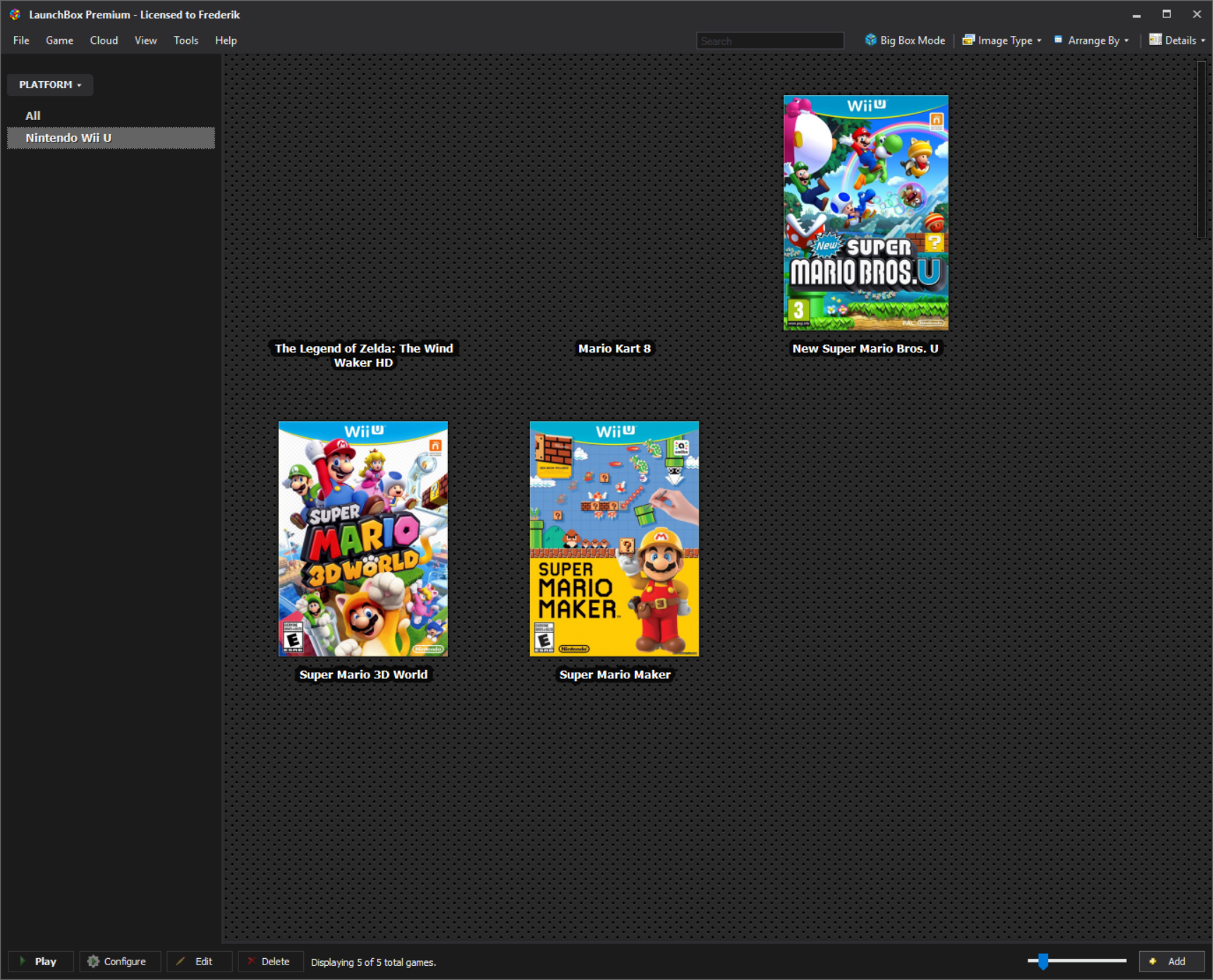This screenshot has height=980, width=1213.
Task: Select Nintendo Wii U in platform list
Action: pos(111,138)
